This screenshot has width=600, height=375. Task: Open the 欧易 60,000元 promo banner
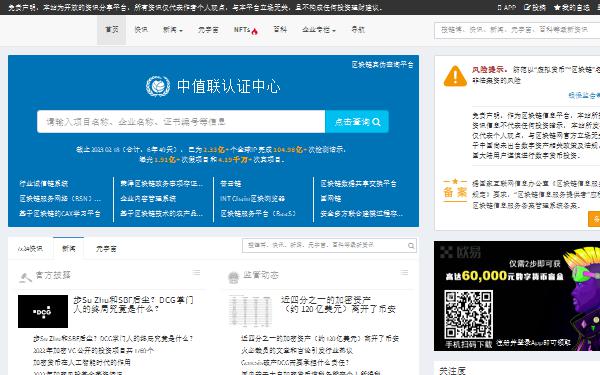(x=517, y=296)
